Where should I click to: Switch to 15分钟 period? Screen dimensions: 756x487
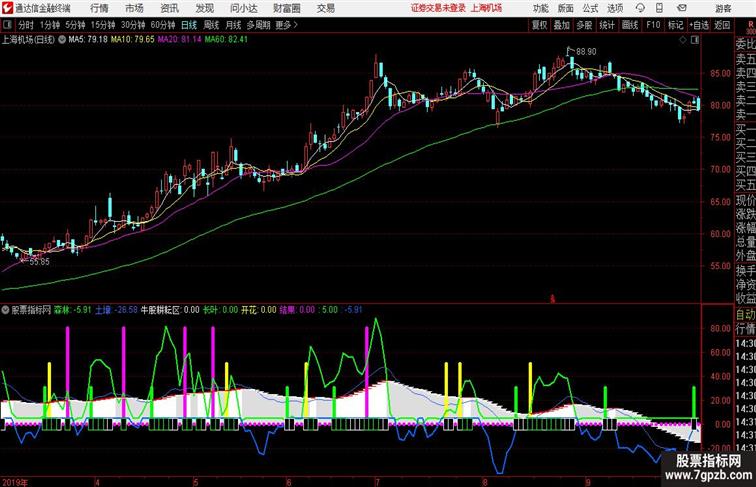[x=103, y=25]
